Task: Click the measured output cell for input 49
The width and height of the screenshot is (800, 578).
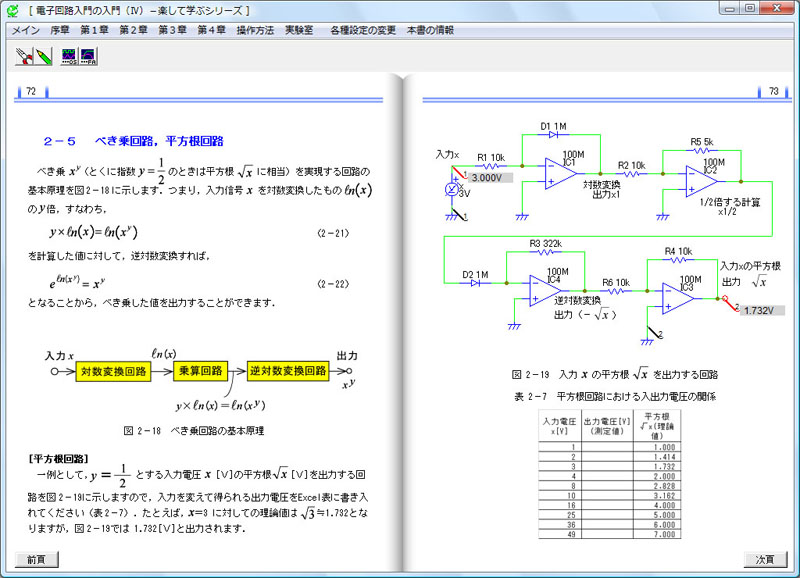Action: (607, 534)
